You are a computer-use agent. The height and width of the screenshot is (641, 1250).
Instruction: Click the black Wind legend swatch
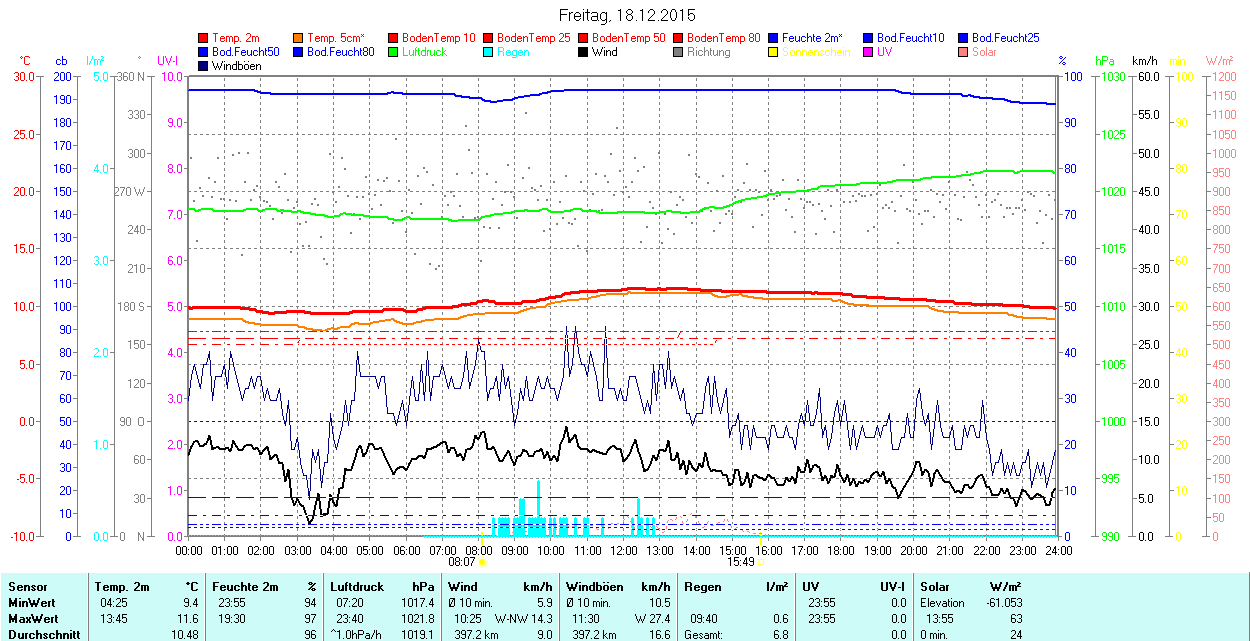pos(584,52)
